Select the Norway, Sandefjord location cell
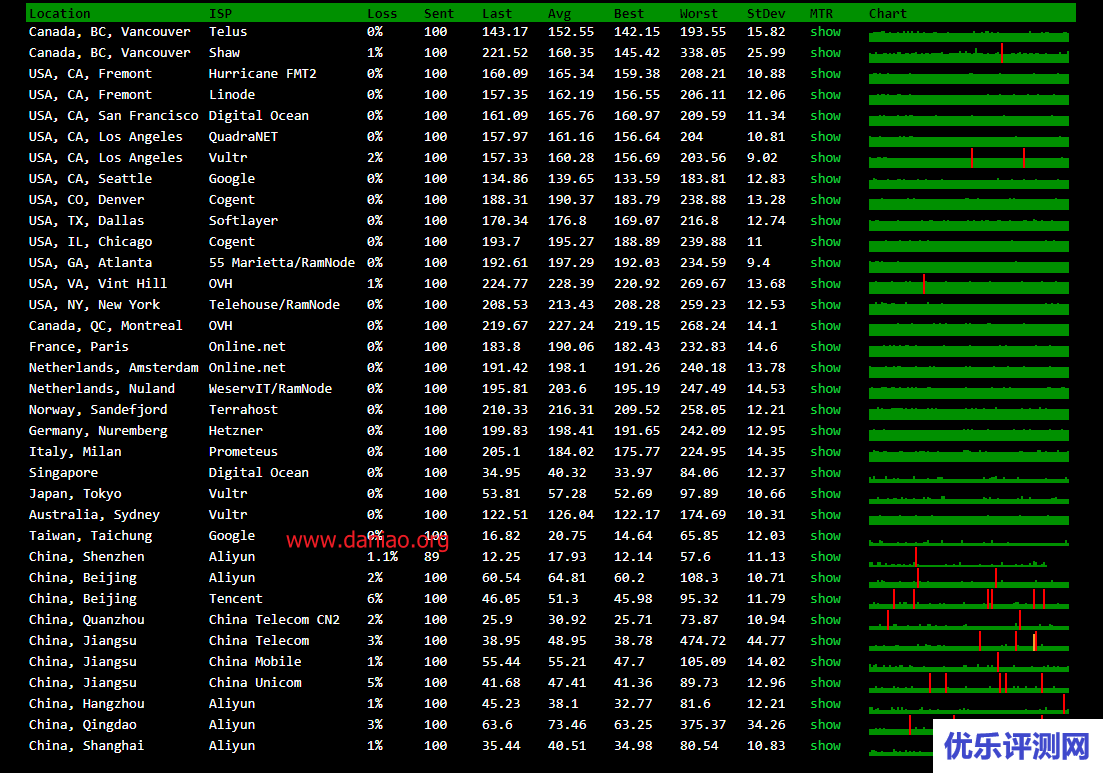Viewport: 1103px width, 773px height. (x=98, y=410)
